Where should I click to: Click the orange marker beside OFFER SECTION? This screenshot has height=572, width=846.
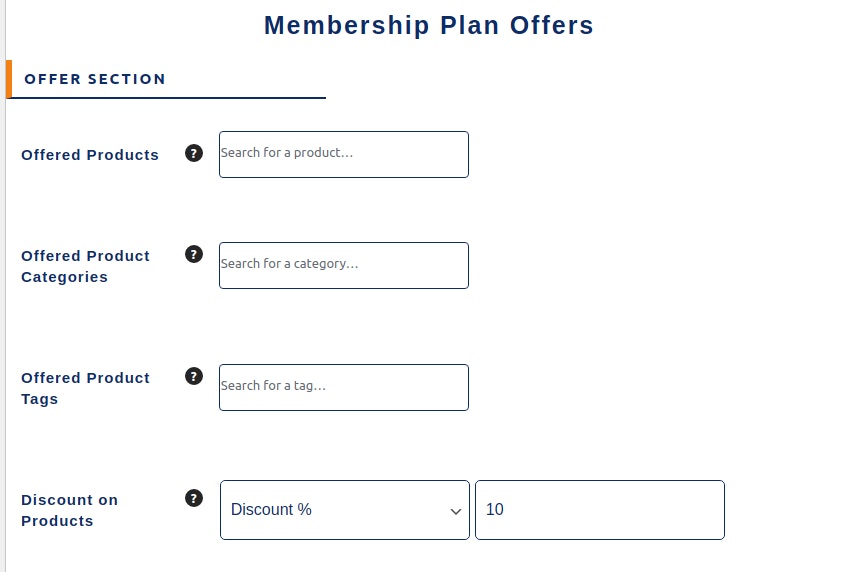point(9,79)
